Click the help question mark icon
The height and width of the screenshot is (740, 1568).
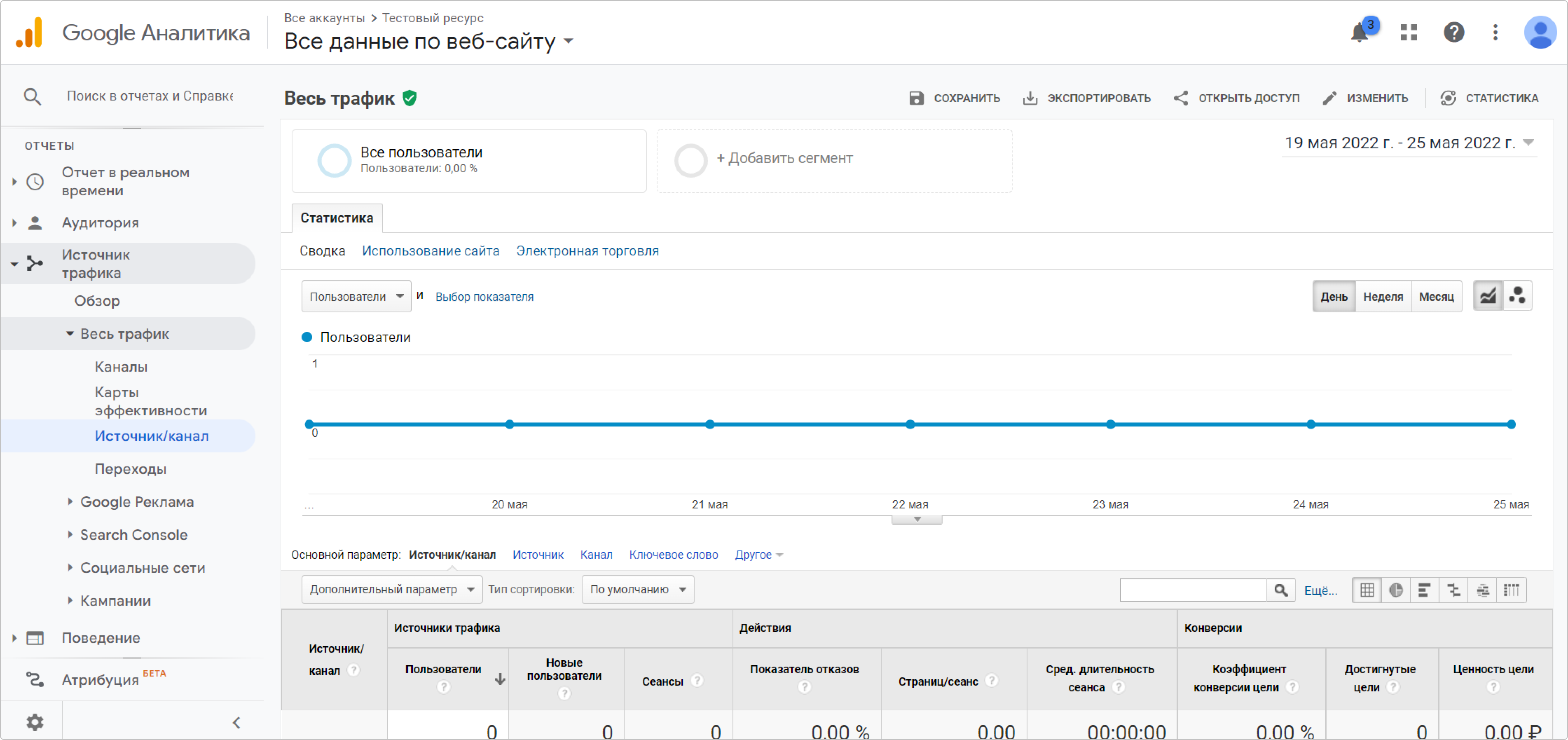[1453, 32]
